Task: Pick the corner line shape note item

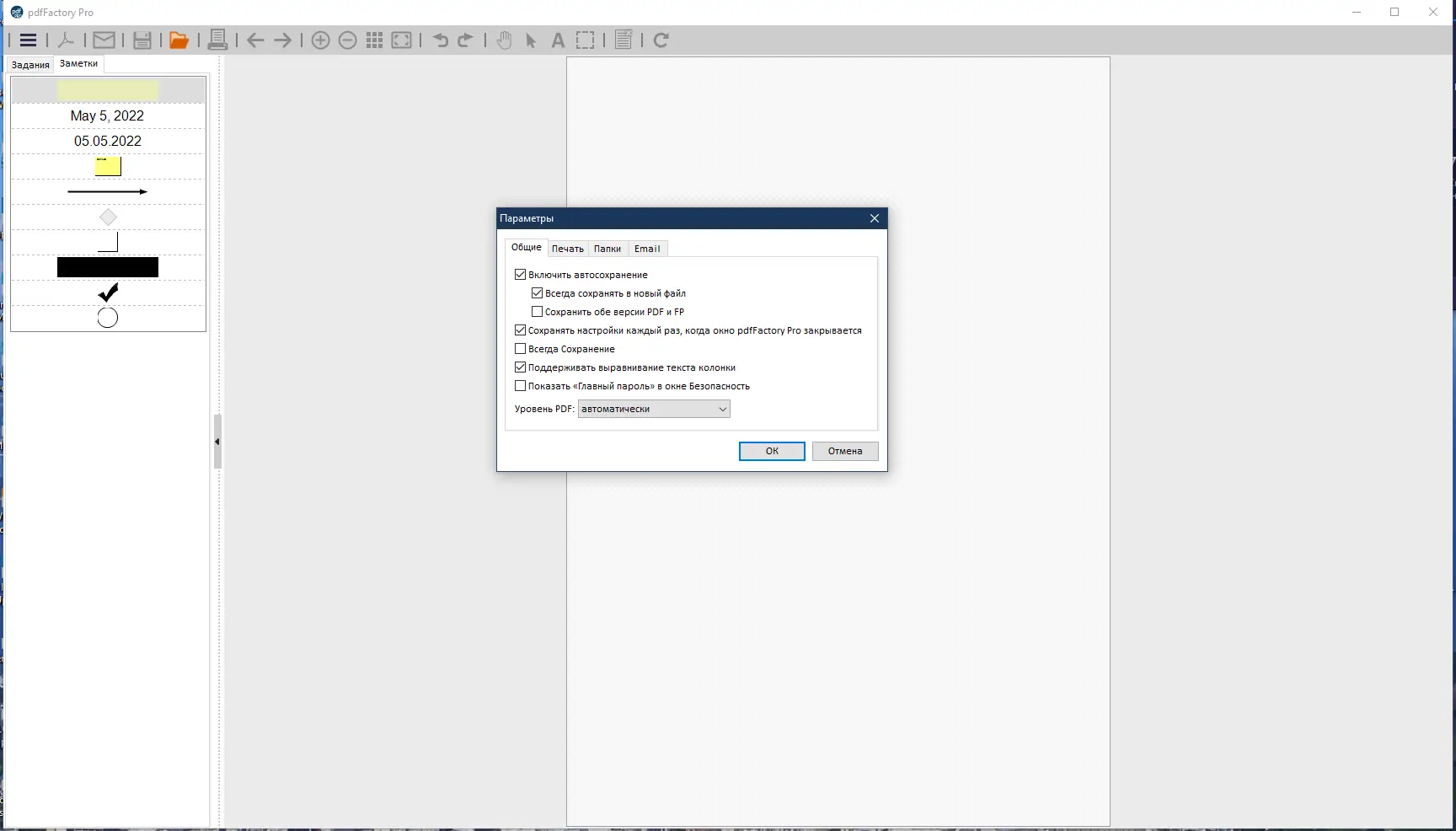Action: (108, 243)
